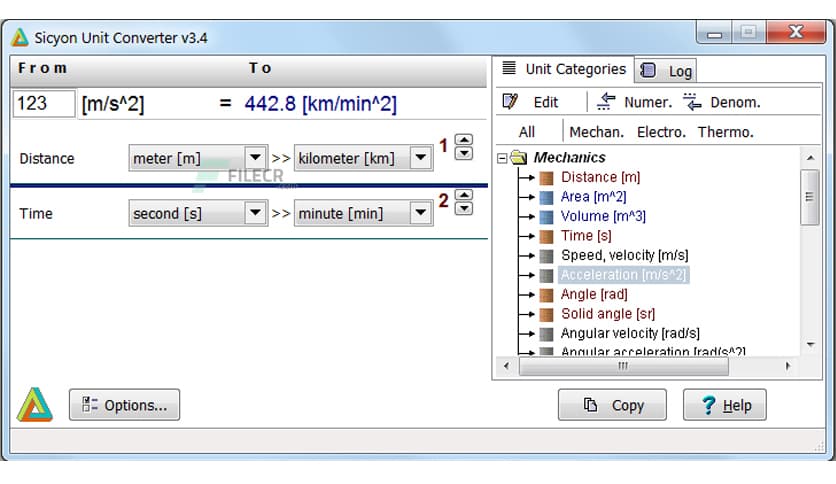Click the blue icon next to Area [m^2]
Viewport: 836px width, 484px height.
point(546,197)
